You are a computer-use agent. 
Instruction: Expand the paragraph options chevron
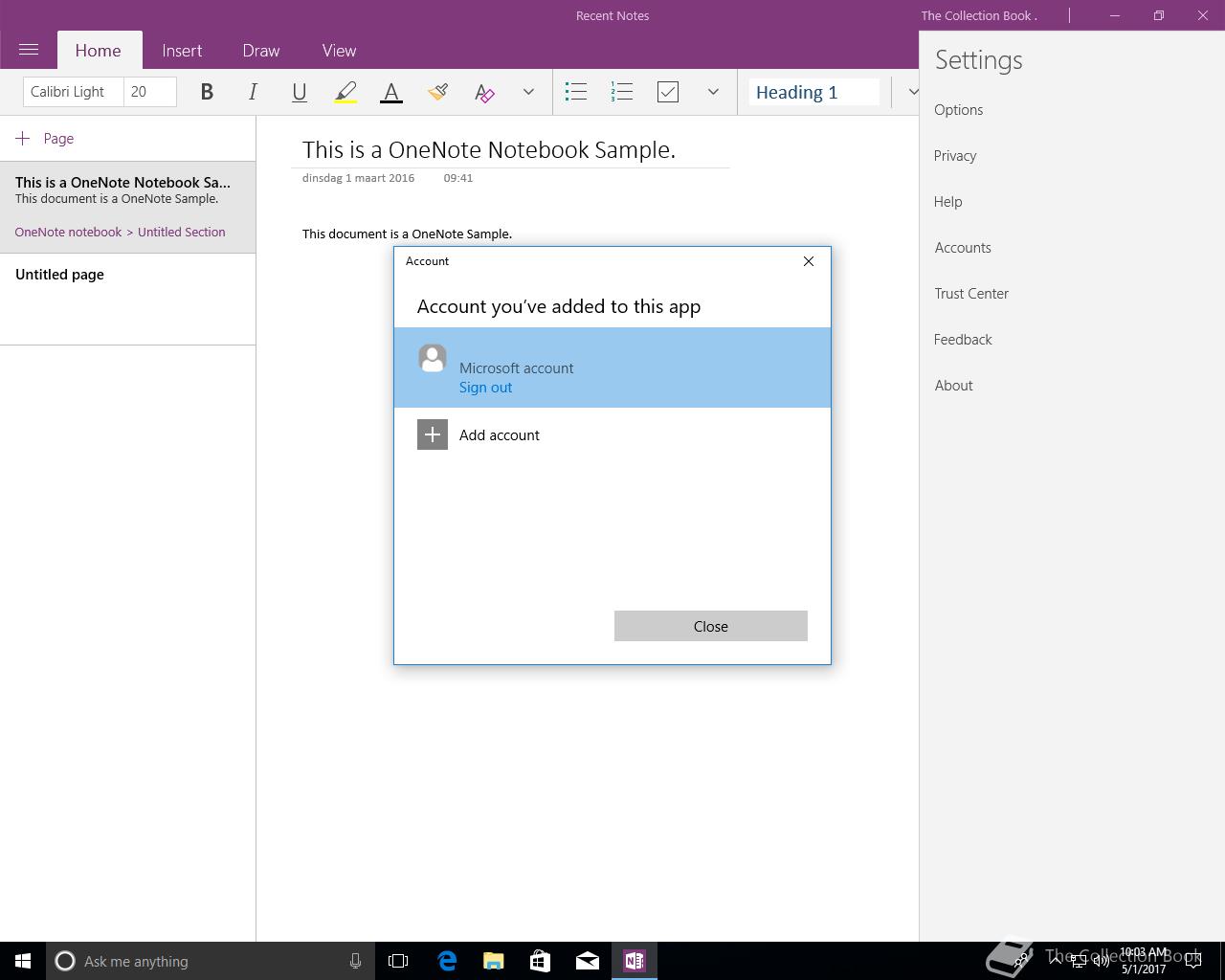(x=713, y=92)
